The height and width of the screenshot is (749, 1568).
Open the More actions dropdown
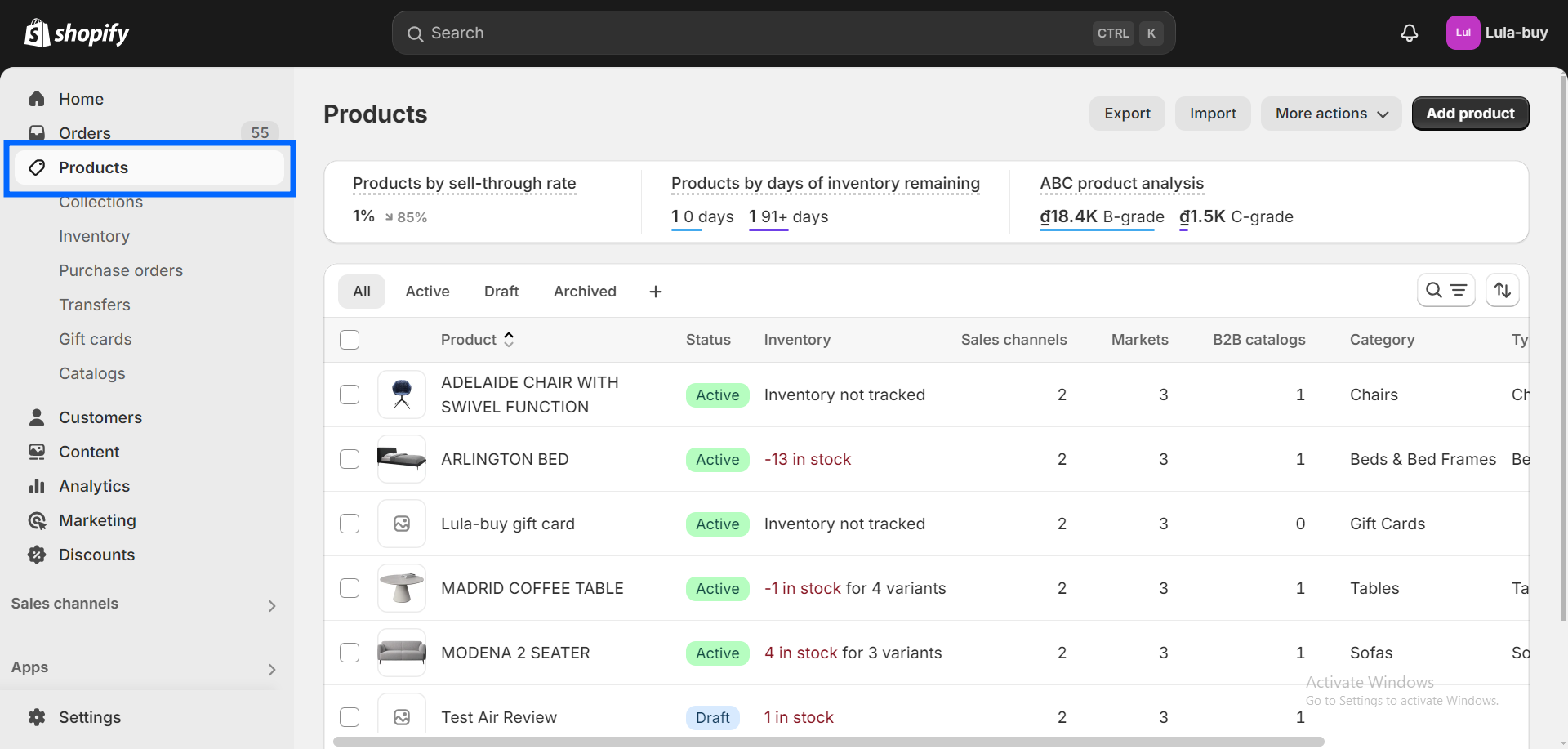(1331, 114)
